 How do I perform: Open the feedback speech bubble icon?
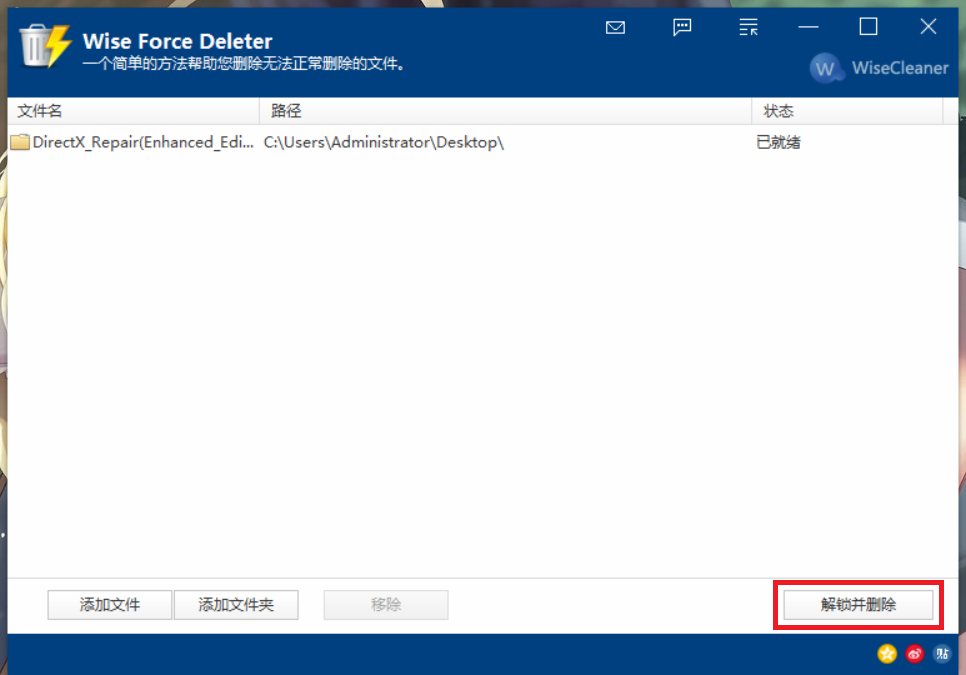pos(682,28)
